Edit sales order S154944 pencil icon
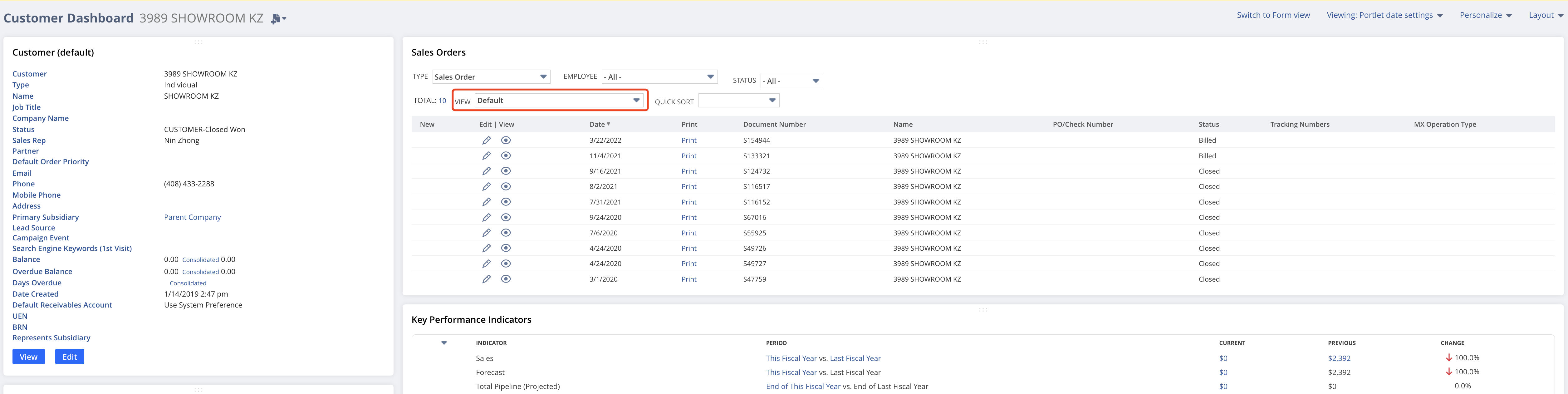 pos(486,140)
